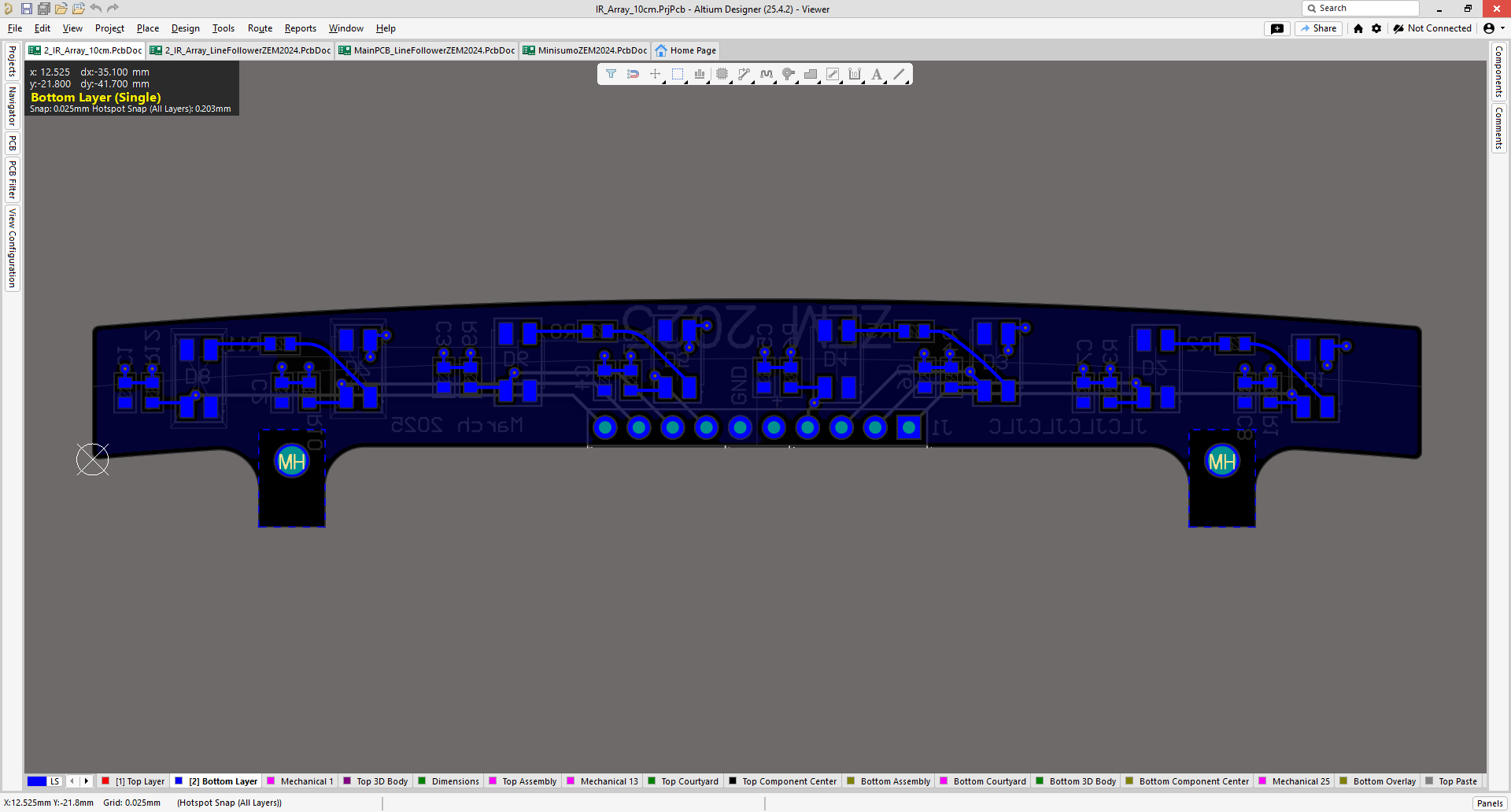Click inside the Search field
Image resolution: width=1511 pixels, height=812 pixels.
pyautogui.click(x=1361, y=9)
